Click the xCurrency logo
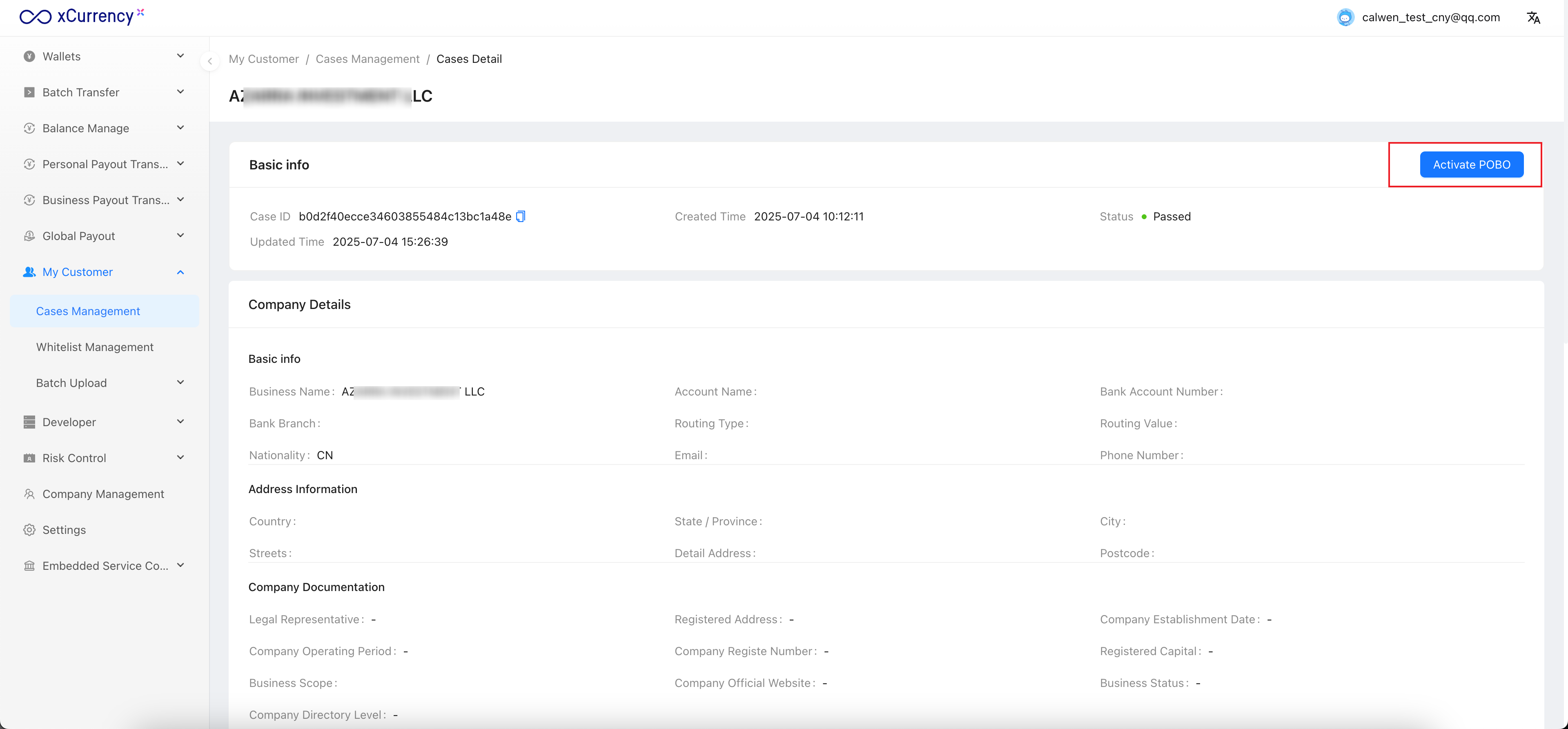The height and width of the screenshot is (729, 1568). [x=81, y=16]
